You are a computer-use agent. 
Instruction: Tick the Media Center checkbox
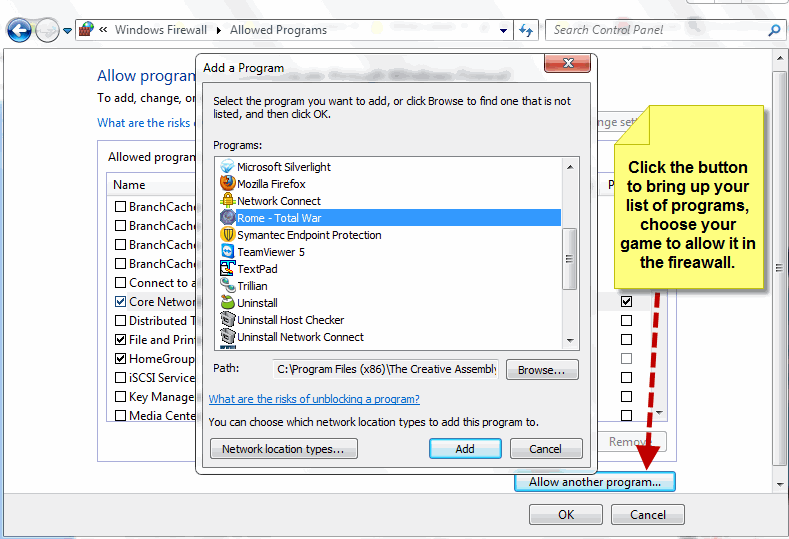point(120,416)
